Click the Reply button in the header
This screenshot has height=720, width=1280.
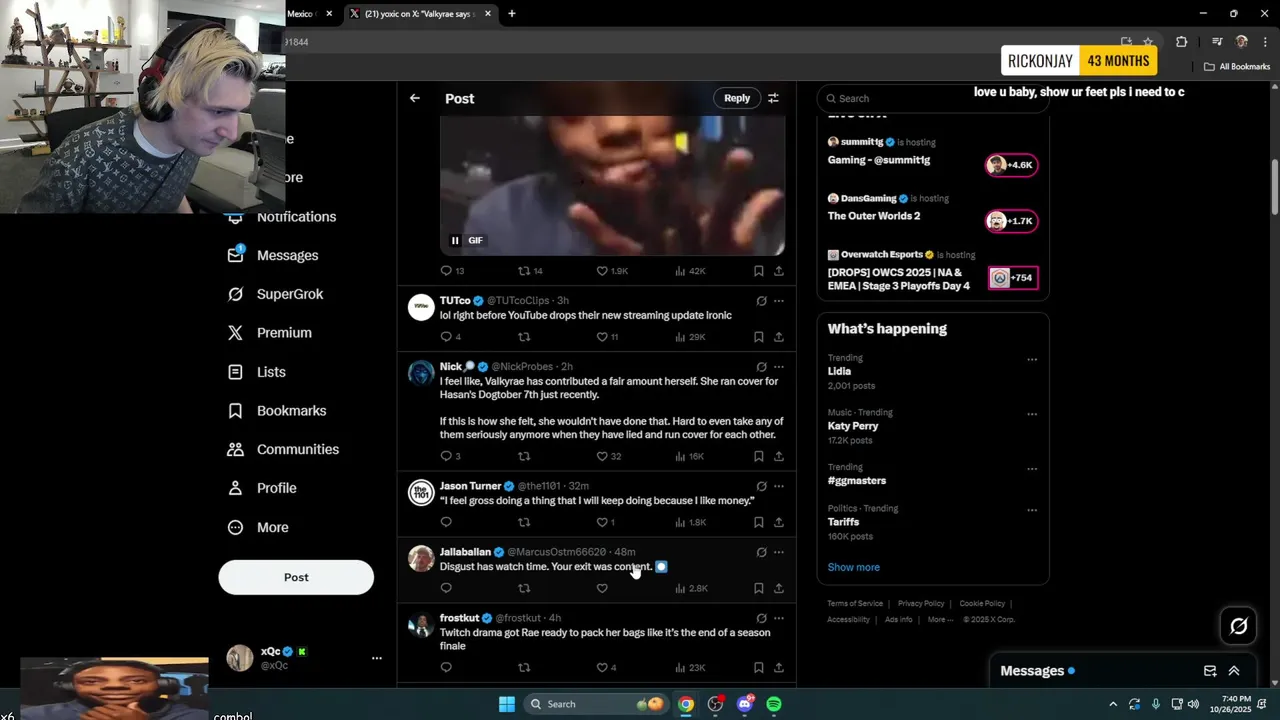pyautogui.click(x=737, y=98)
